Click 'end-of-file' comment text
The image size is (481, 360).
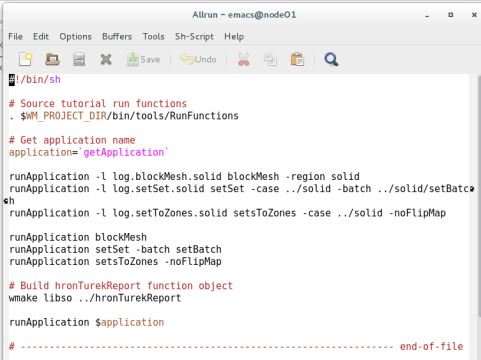431,347
